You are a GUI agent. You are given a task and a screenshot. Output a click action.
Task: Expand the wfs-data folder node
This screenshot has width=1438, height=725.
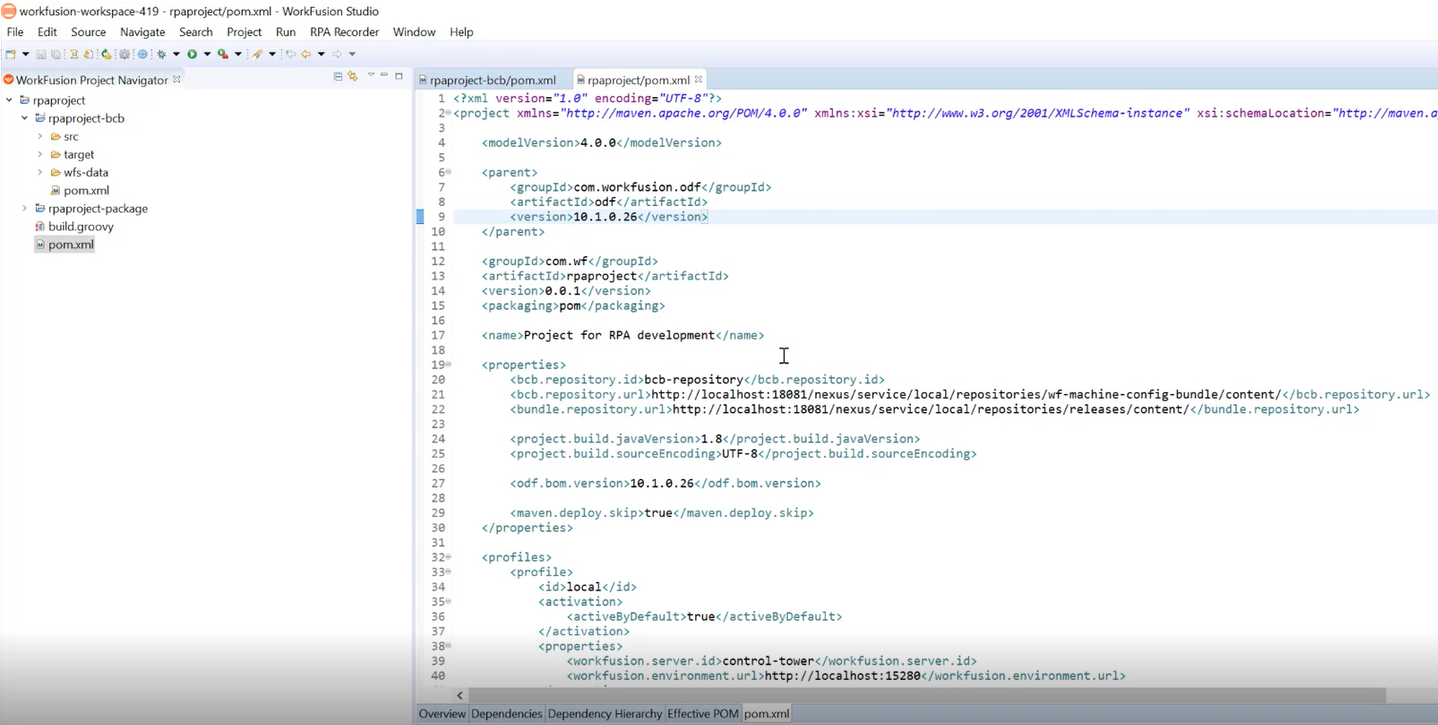[x=40, y=172]
